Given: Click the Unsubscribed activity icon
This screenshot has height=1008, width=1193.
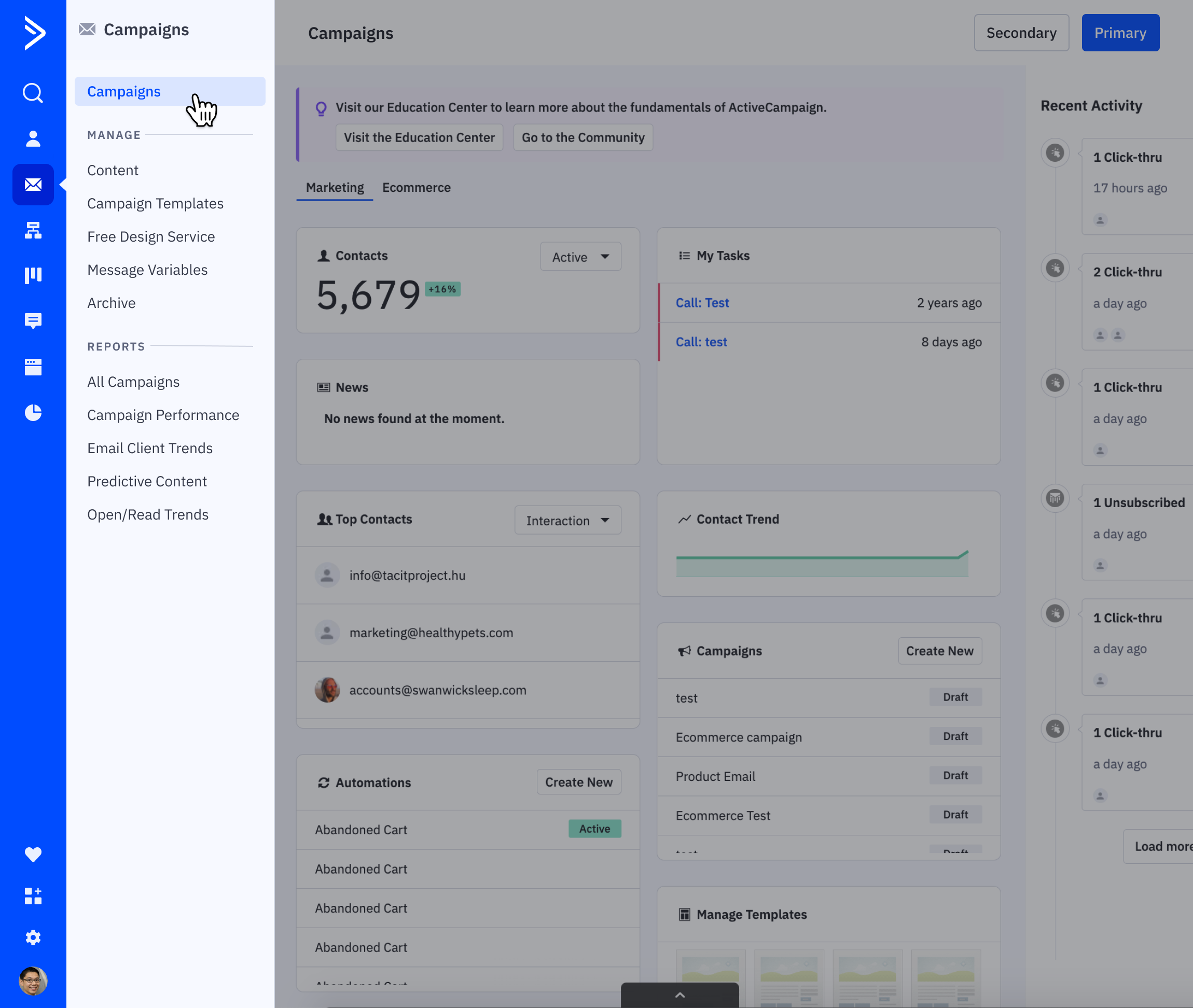Looking at the screenshot, I should [1055, 498].
